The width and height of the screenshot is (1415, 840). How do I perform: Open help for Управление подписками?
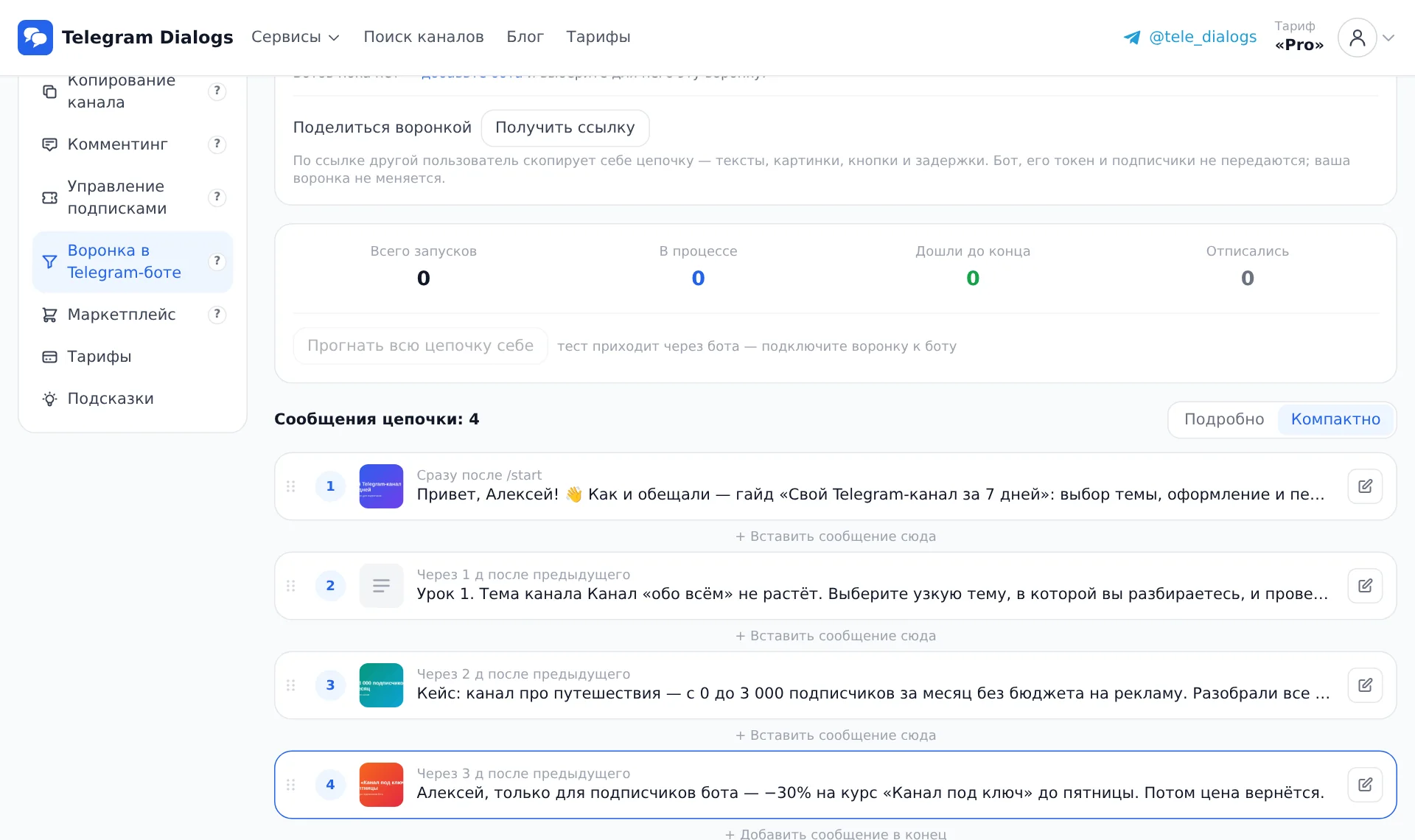pos(217,197)
